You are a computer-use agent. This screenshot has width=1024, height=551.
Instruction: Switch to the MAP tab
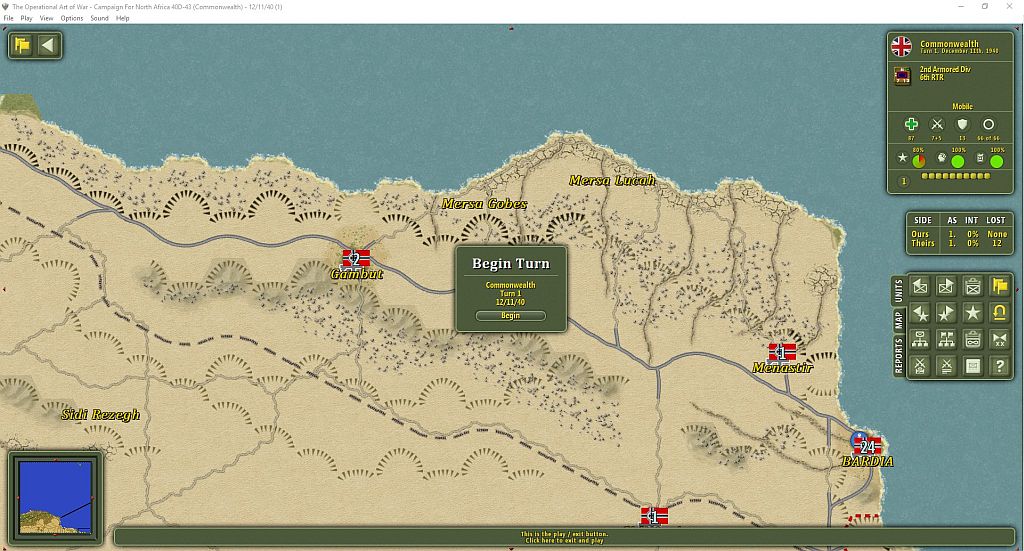(x=899, y=320)
